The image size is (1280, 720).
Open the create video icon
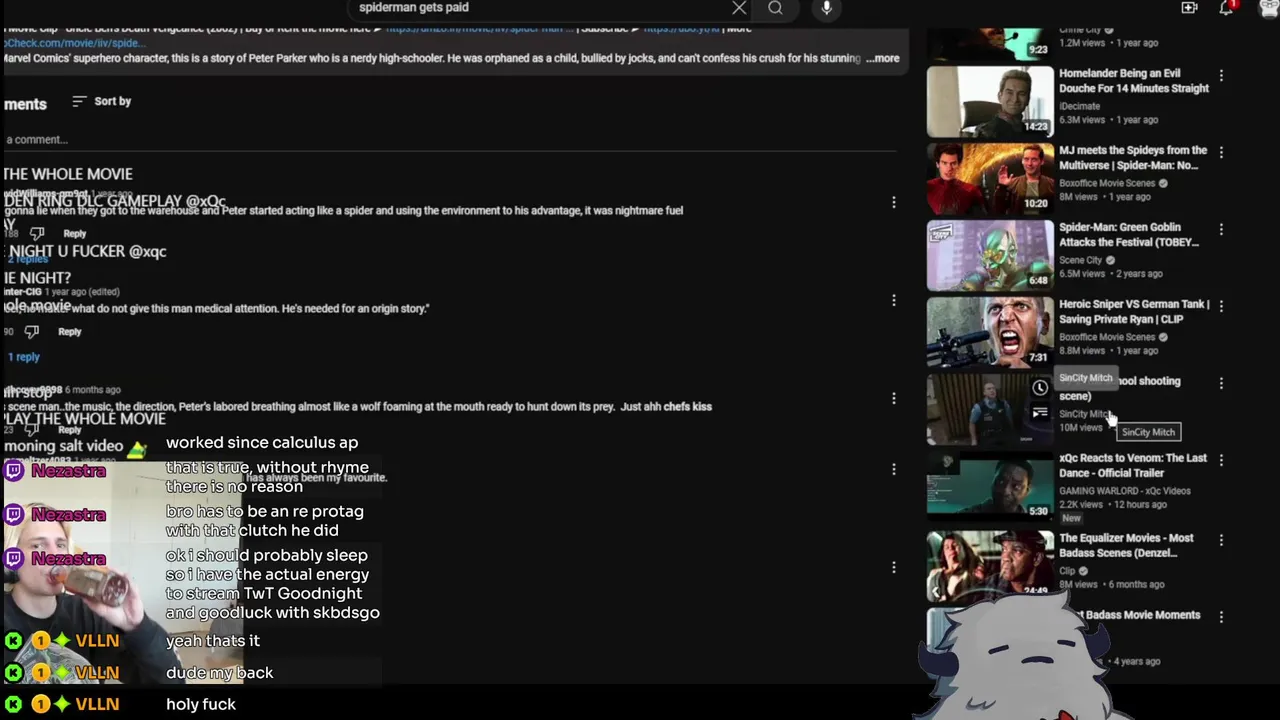pos(1189,8)
